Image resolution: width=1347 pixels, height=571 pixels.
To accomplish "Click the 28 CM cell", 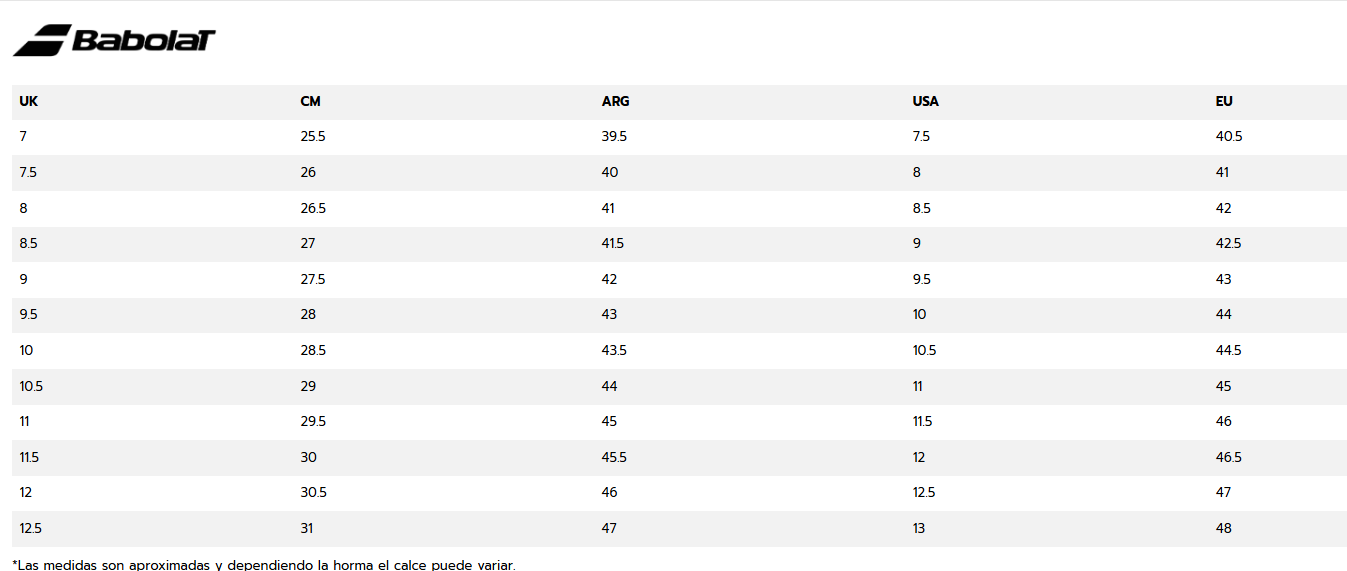I will (x=308, y=315).
